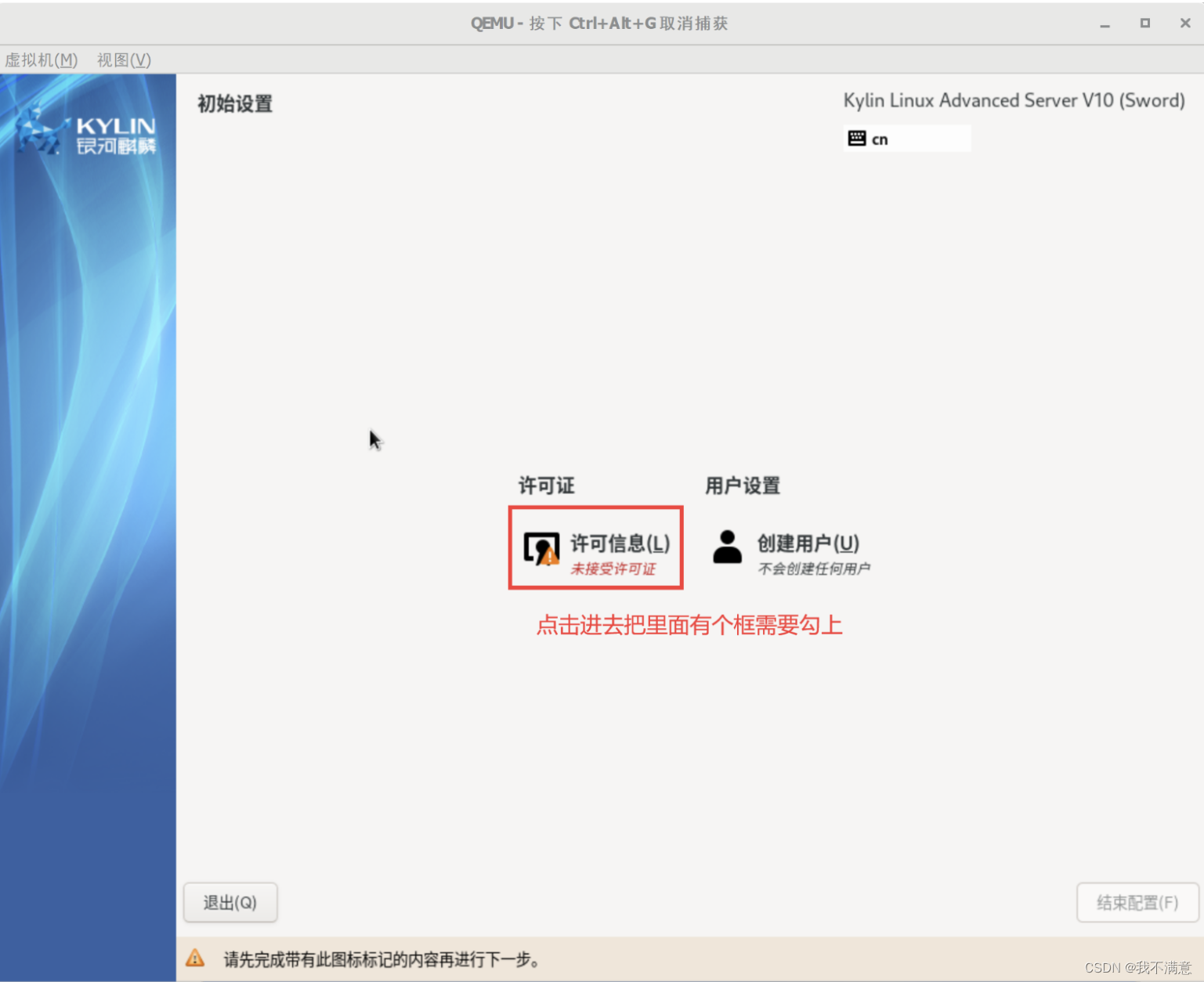The image size is (1204, 982).
Task: Open 创建用户(U) user creation settings
Action: tap(791, 551)
